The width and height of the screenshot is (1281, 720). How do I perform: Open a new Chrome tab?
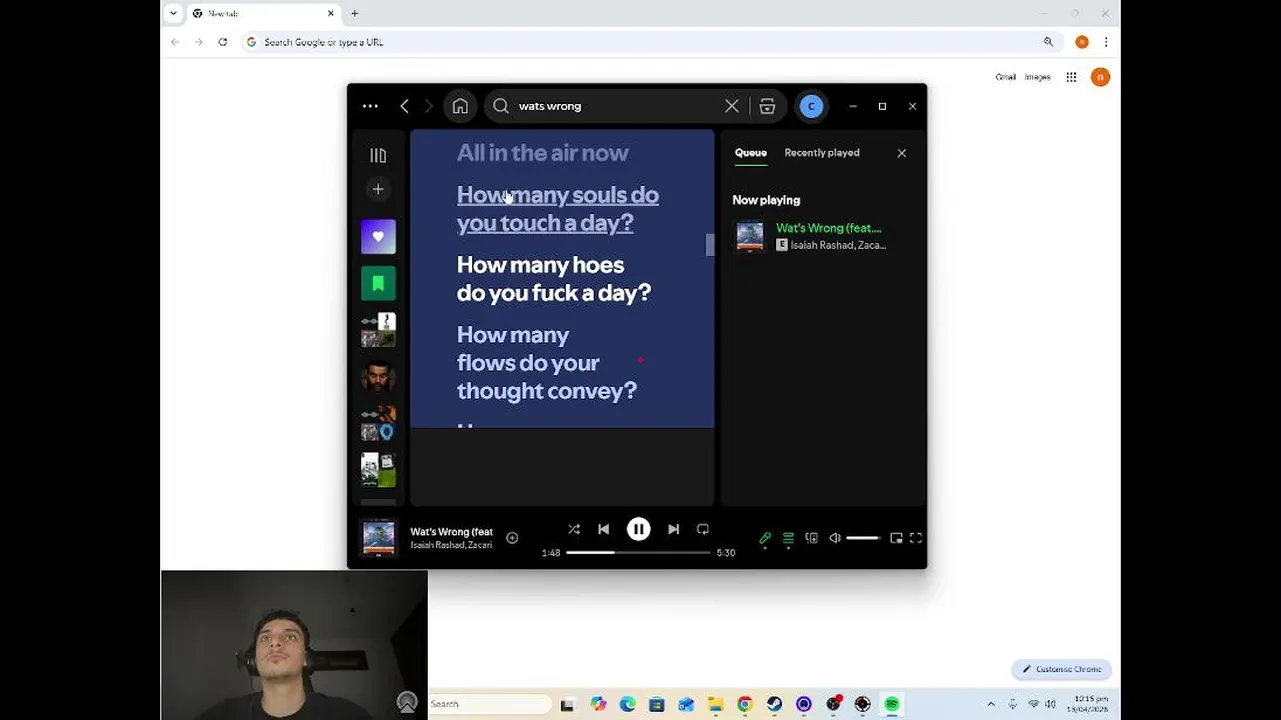point(354,13)
